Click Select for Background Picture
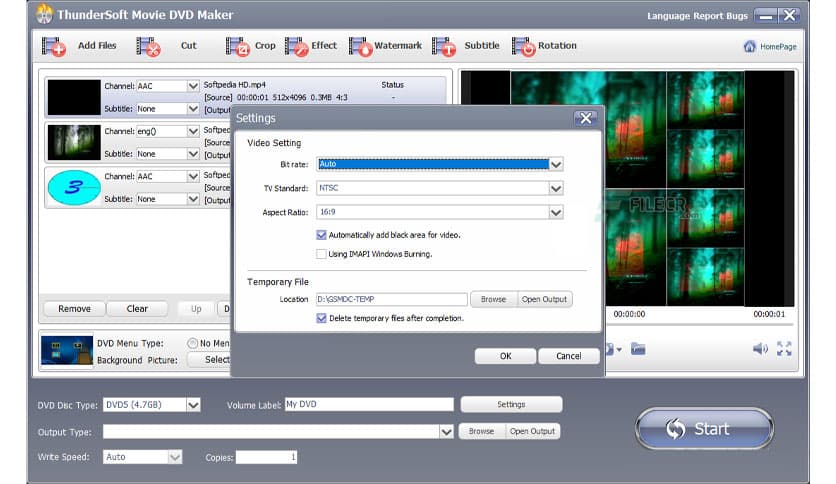 [210, 360]
